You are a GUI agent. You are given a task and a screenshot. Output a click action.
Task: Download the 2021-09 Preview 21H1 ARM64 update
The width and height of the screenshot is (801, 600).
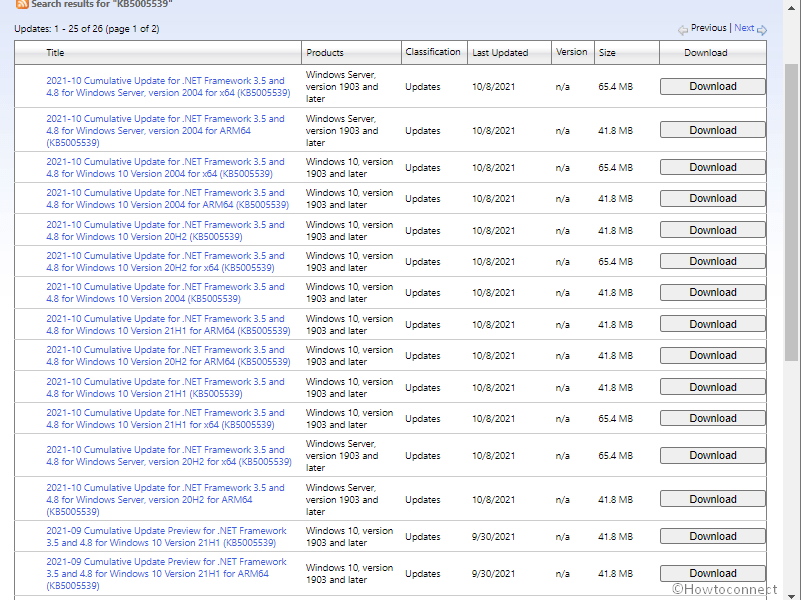(712, 573)
